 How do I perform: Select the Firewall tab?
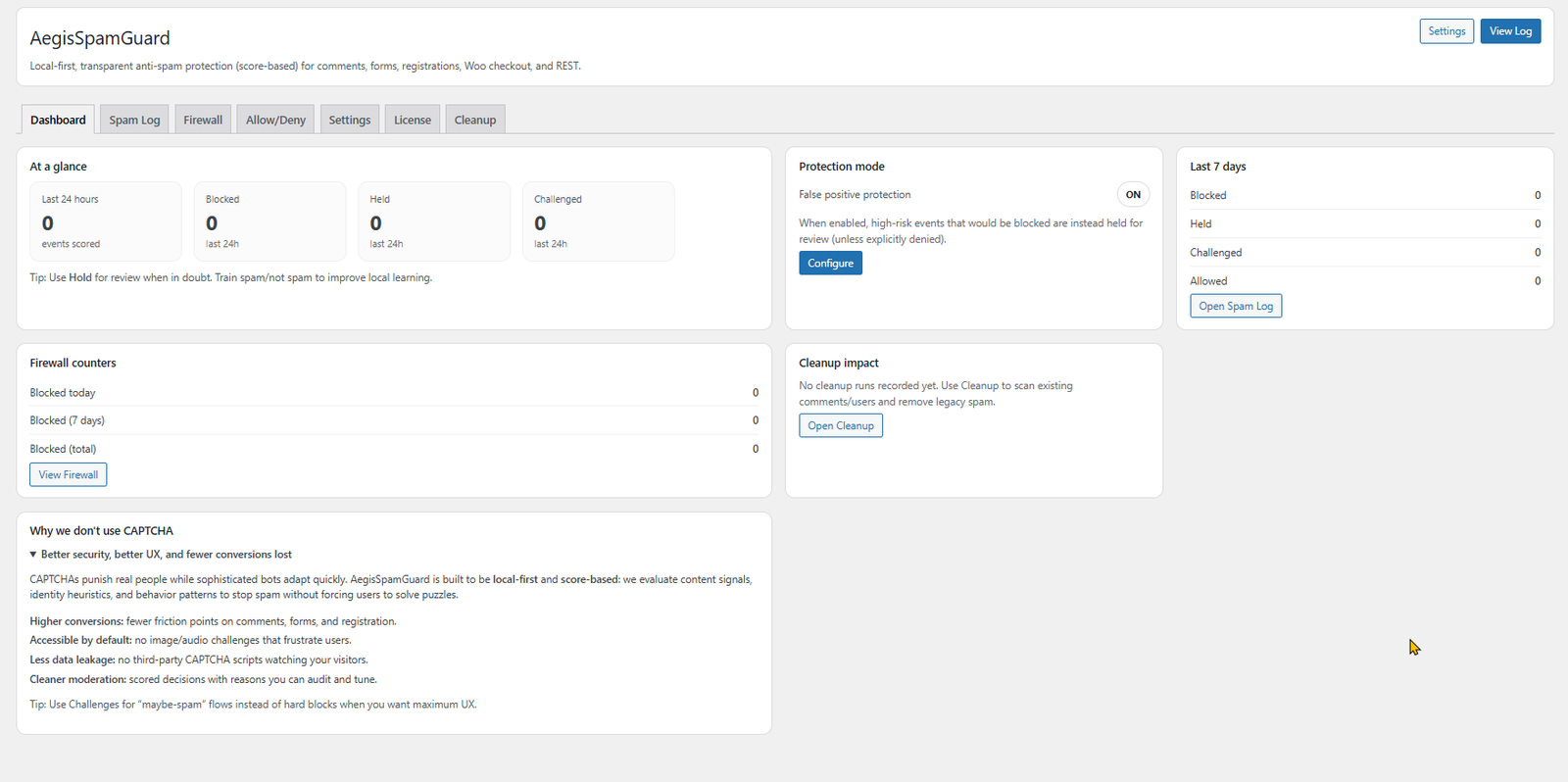pos(203,120)
